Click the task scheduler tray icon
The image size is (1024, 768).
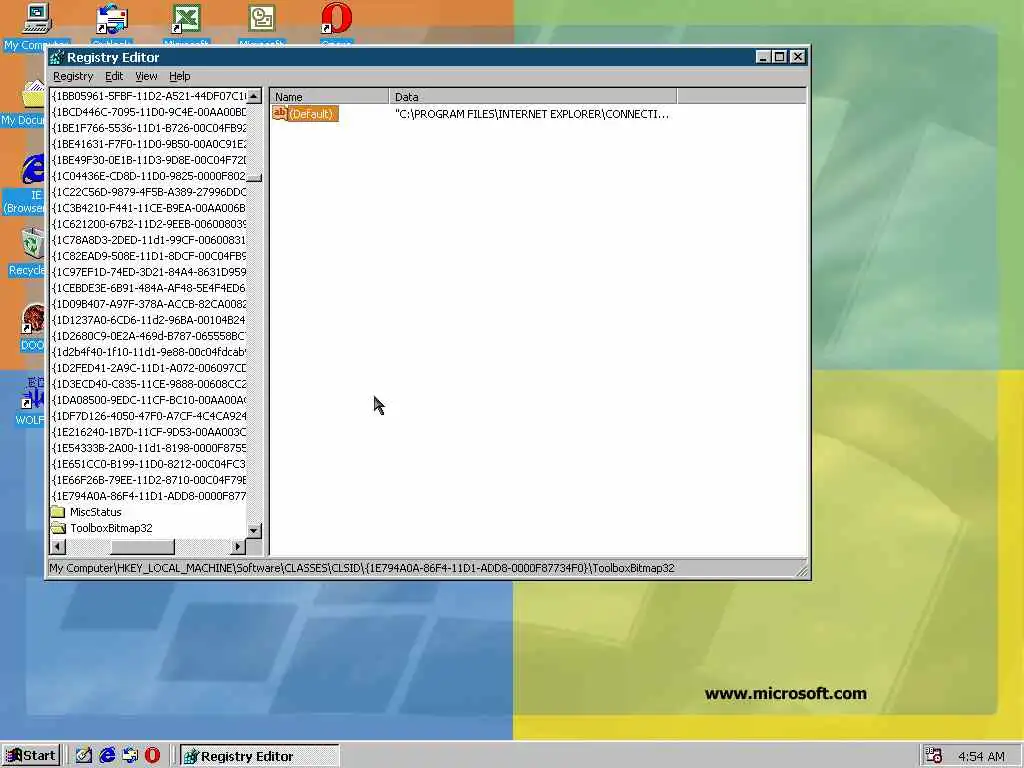pos(934,756)
